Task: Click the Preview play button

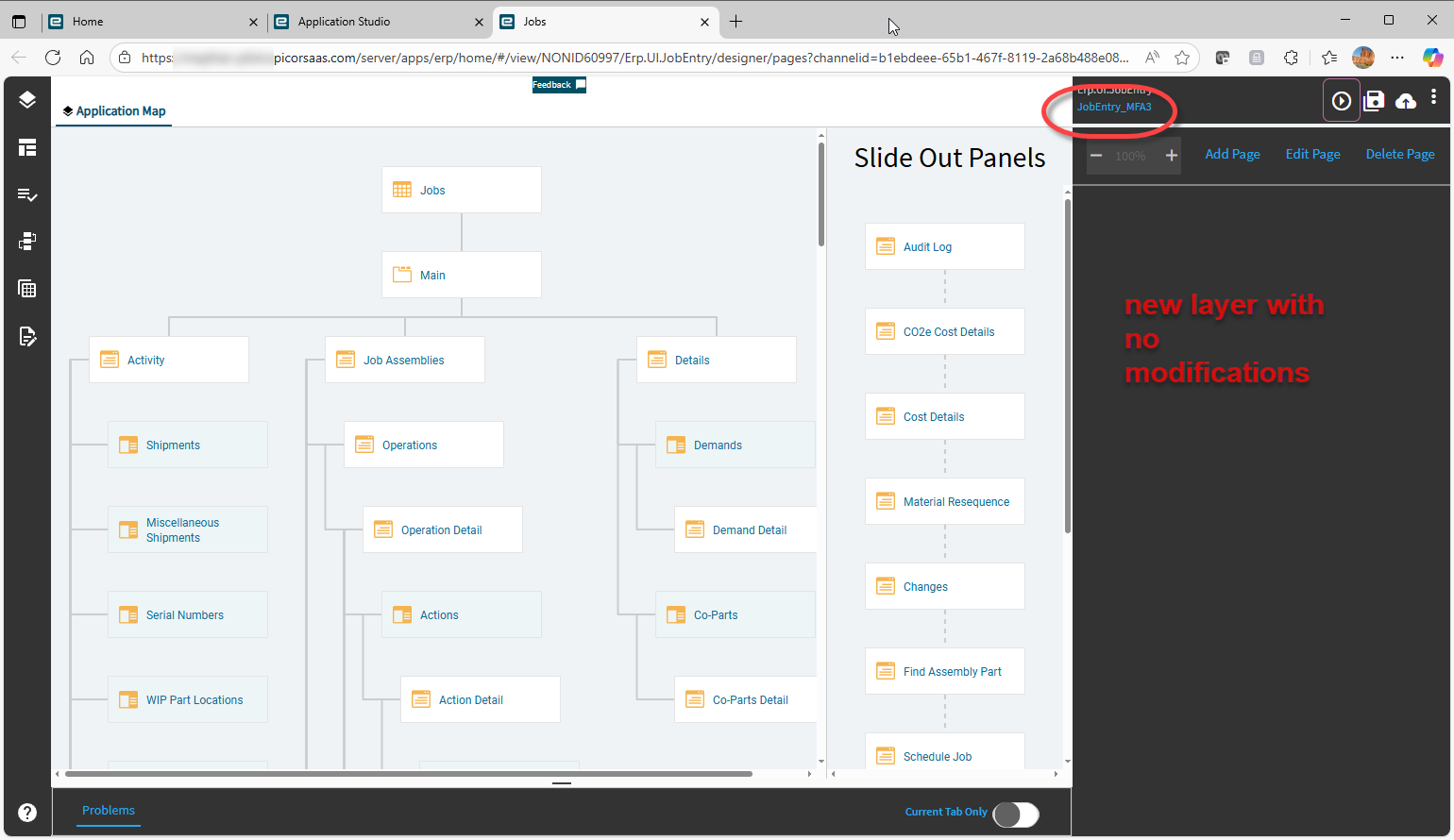Action: pos(1342,101)
